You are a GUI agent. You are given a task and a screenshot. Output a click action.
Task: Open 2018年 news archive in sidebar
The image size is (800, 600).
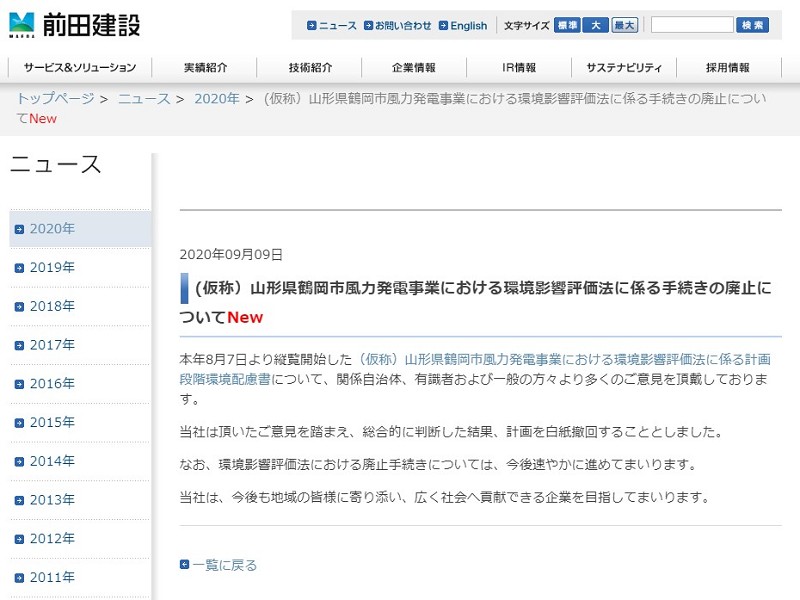click(x=52, y=306)
